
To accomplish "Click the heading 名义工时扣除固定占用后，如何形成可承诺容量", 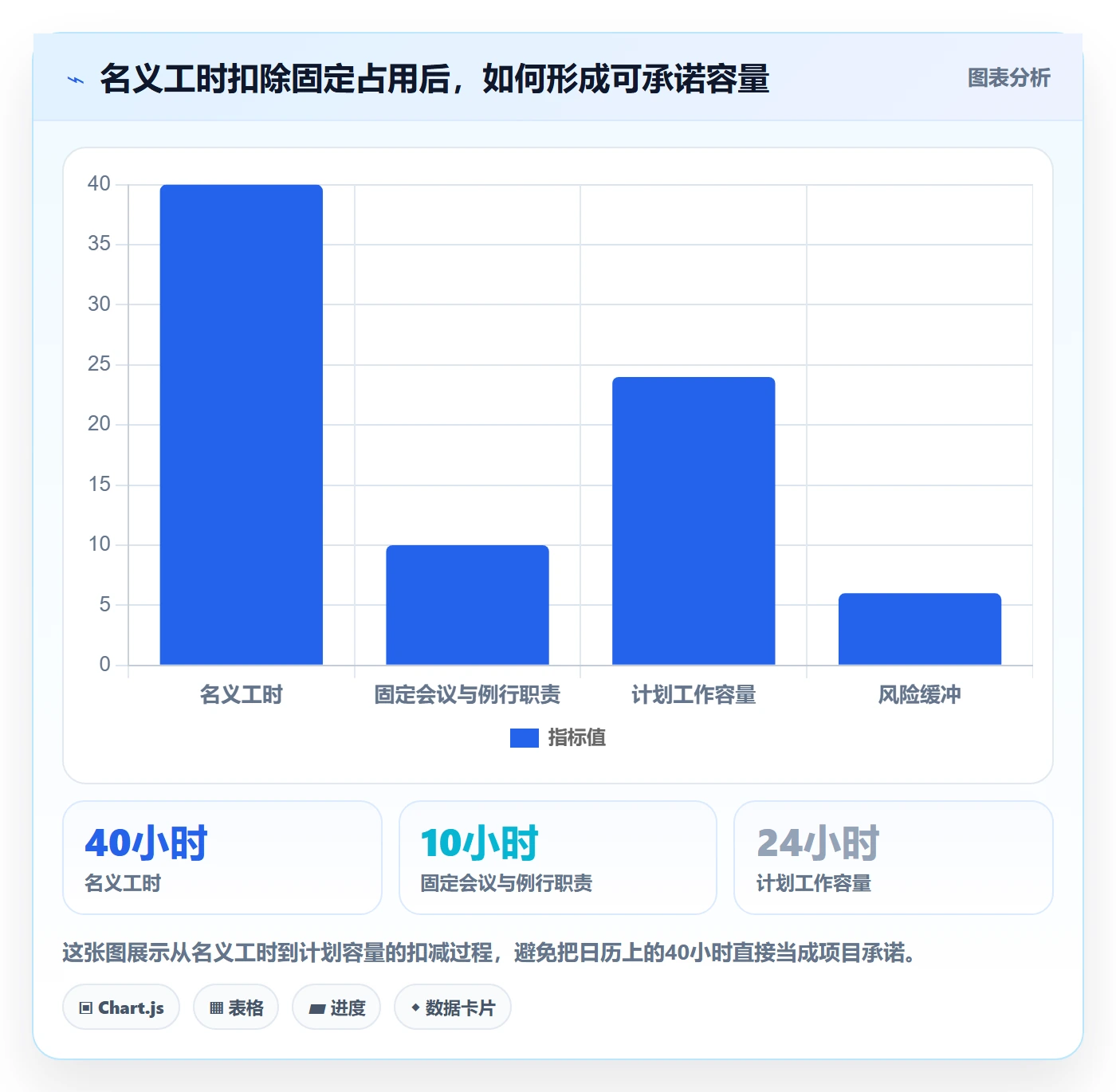I will [x=434, y=79].
